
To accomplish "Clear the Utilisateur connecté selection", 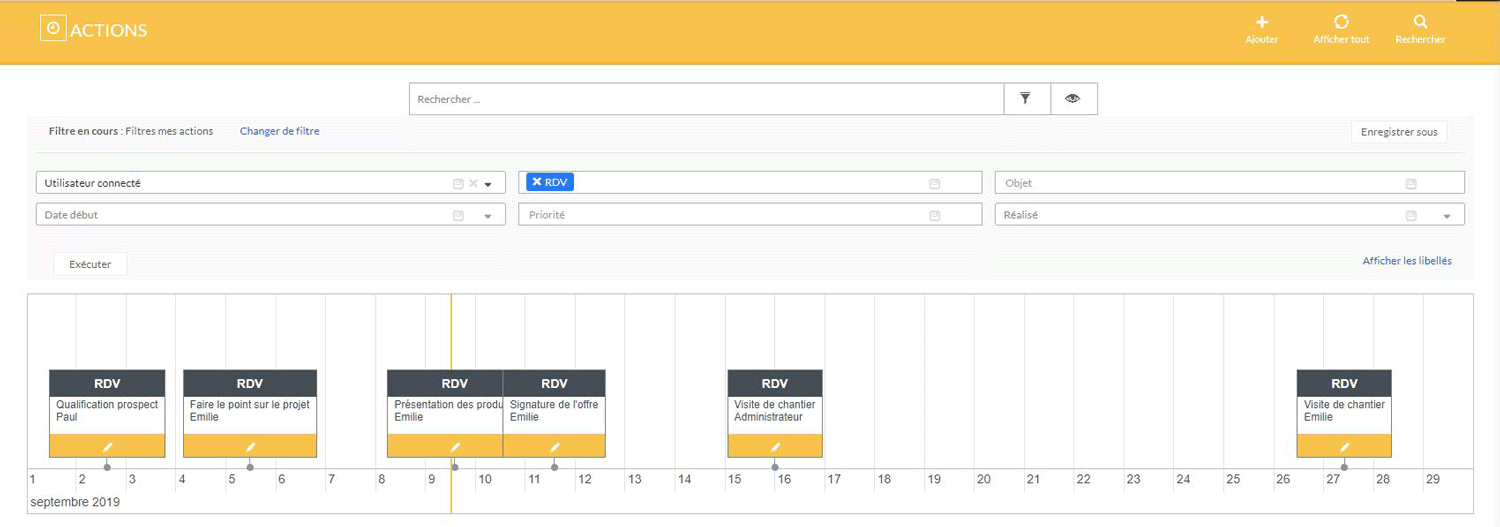I will (473, 184).
